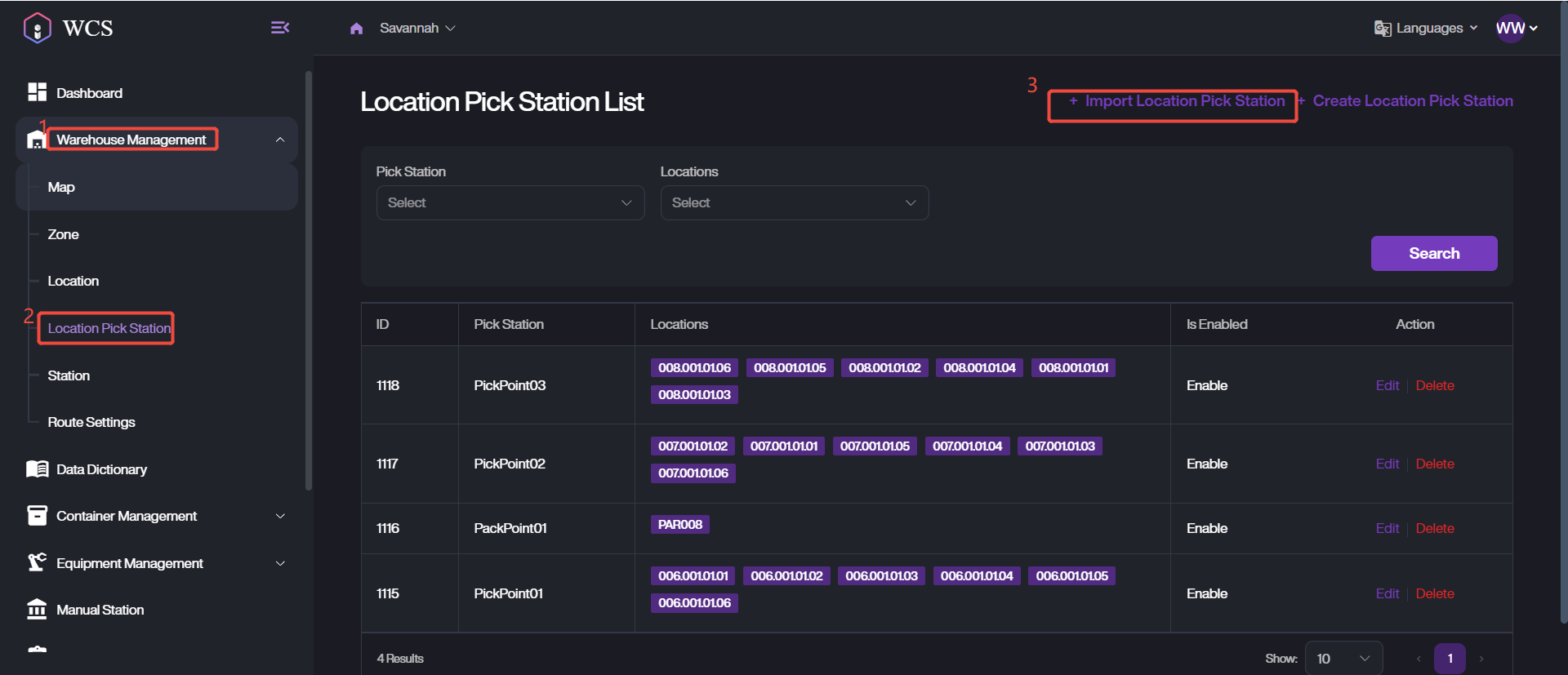Click the Data Dictionary book icon
This screenshot has height=675, width=1568.
[37, 469]
